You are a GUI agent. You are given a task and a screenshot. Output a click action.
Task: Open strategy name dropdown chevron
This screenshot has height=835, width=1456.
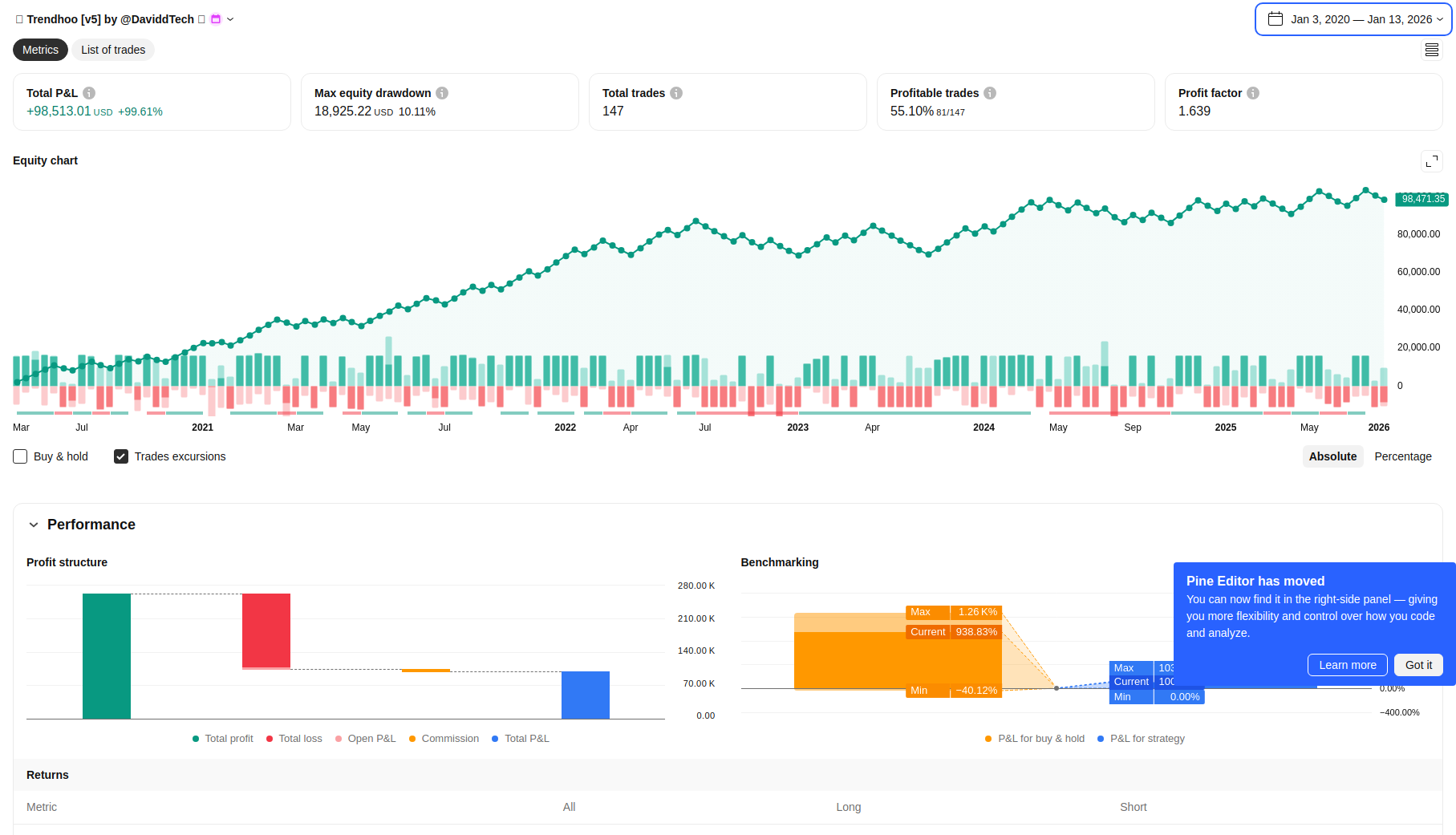(x=230, y=19)
